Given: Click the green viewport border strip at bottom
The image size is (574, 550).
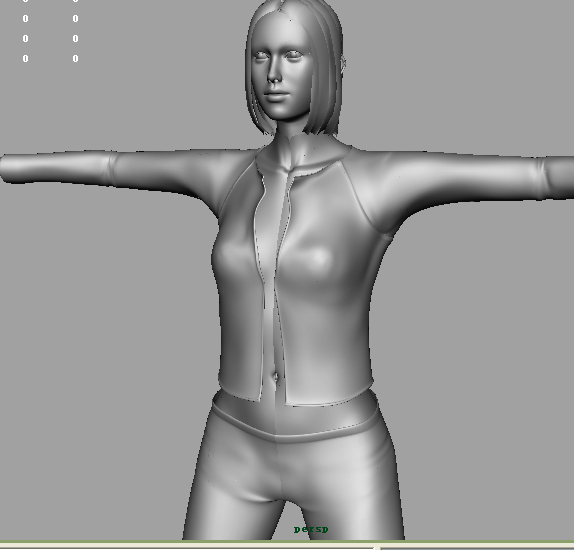Looking at the screenshot, I should (287, 542).
